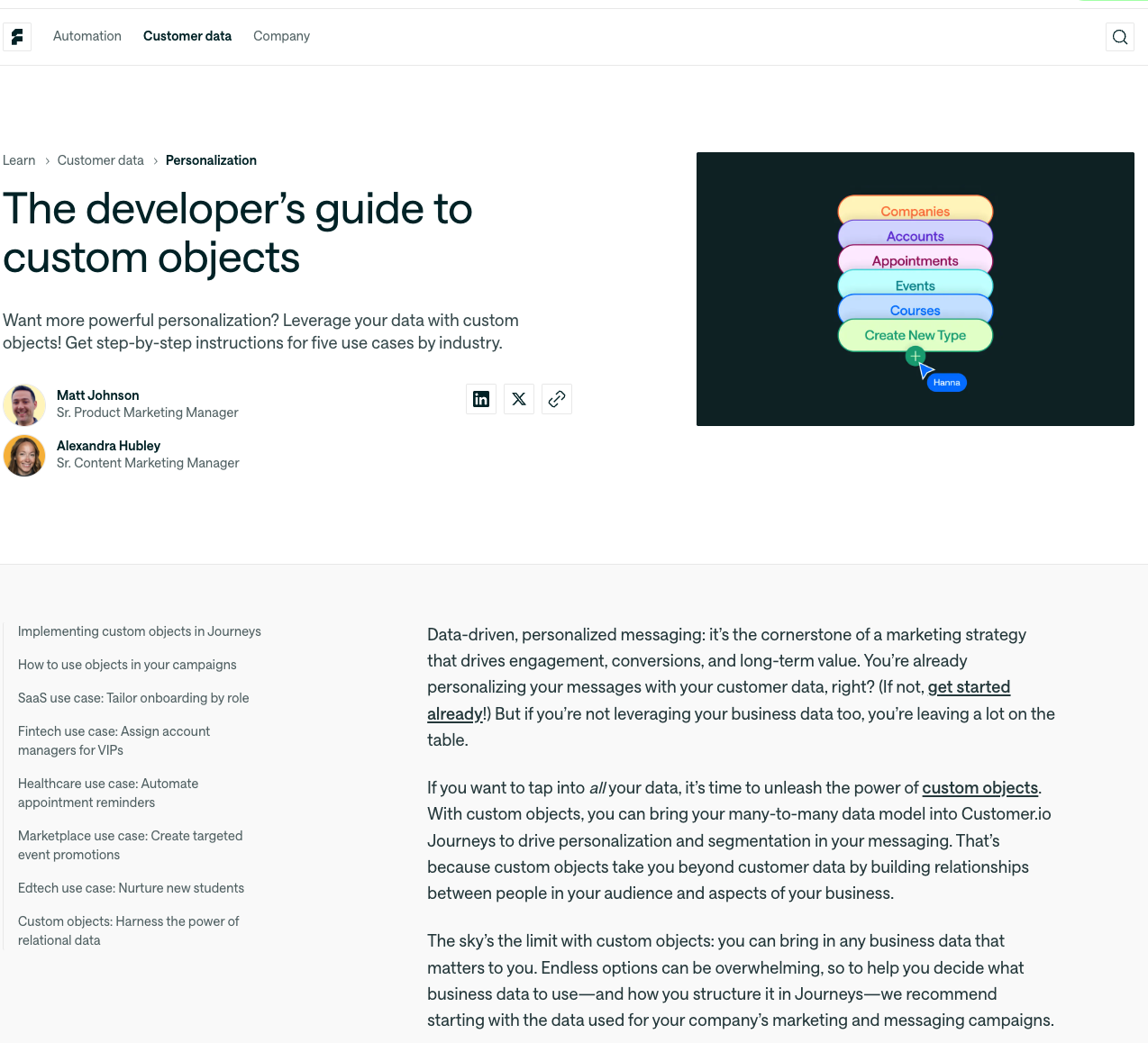This screenshot has width=1148, height=1043.
Task: Click the hero illustration image
Action: pyautogui.click(x=916, y=289)
